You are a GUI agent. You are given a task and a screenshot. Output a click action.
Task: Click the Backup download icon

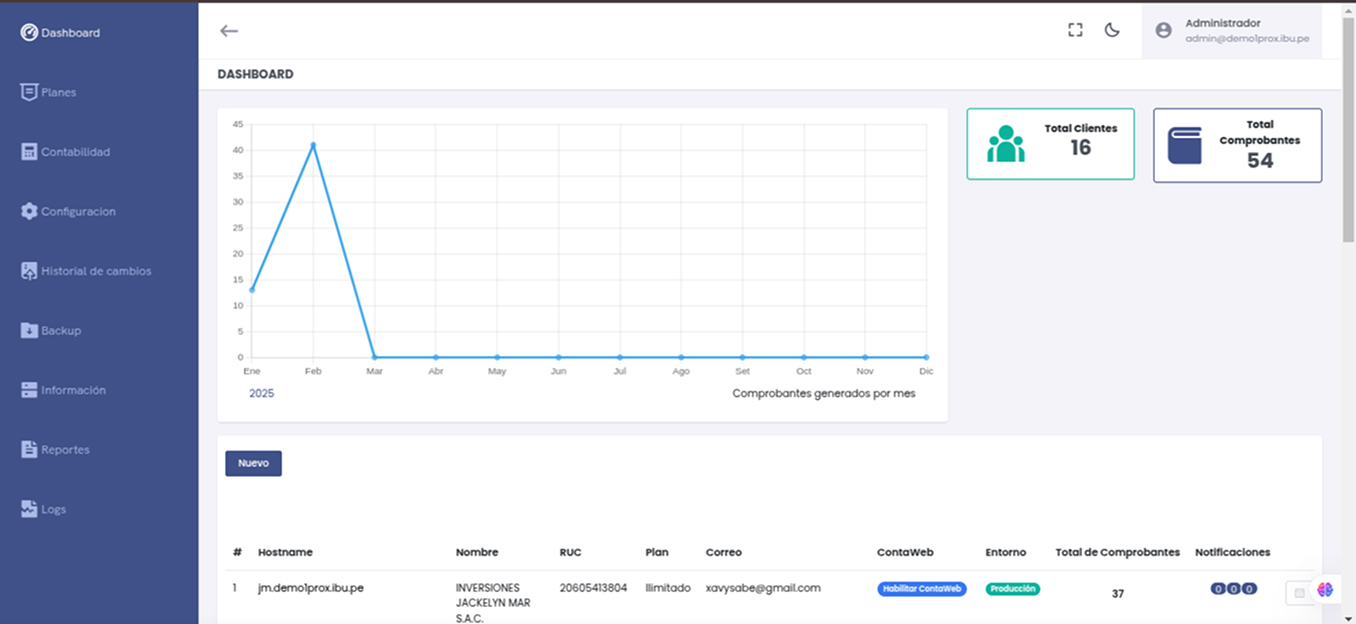(29, 331)
